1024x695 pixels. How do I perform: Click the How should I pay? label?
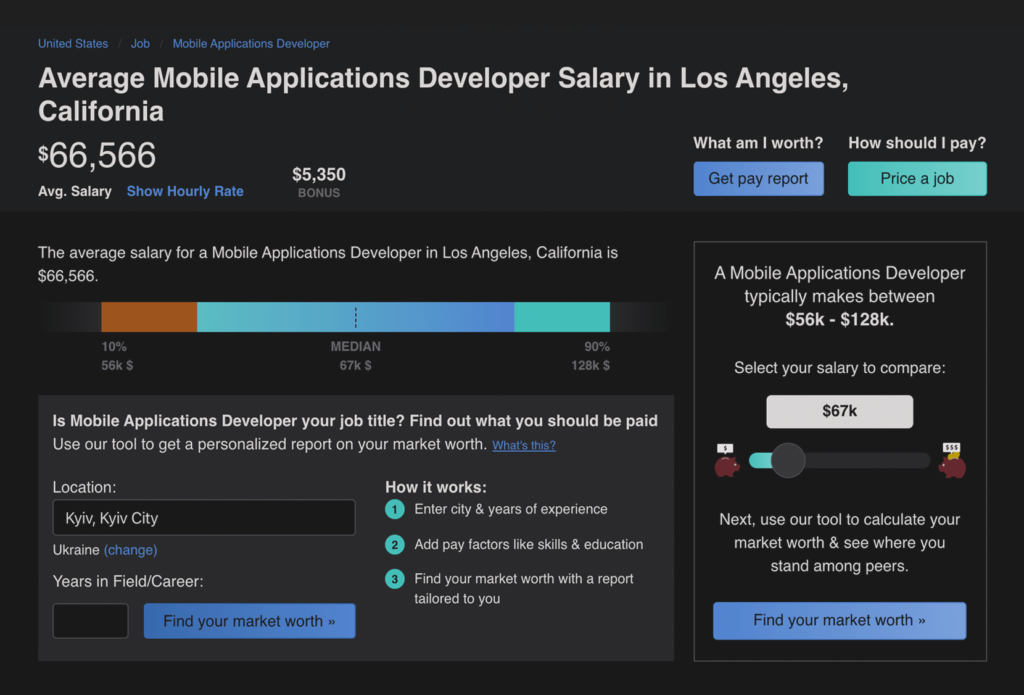(917, 143)
